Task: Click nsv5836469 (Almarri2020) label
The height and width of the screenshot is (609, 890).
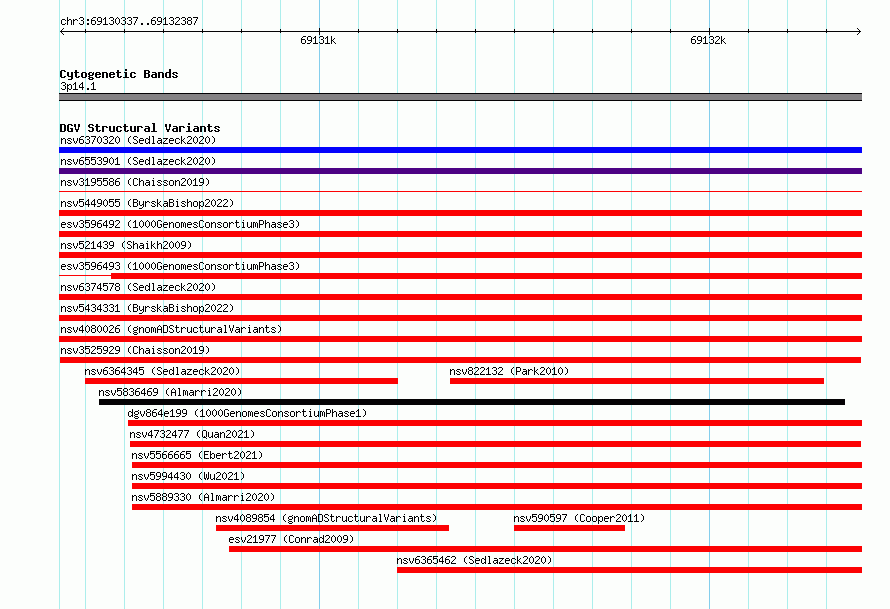Action: (x=170, y=392)
